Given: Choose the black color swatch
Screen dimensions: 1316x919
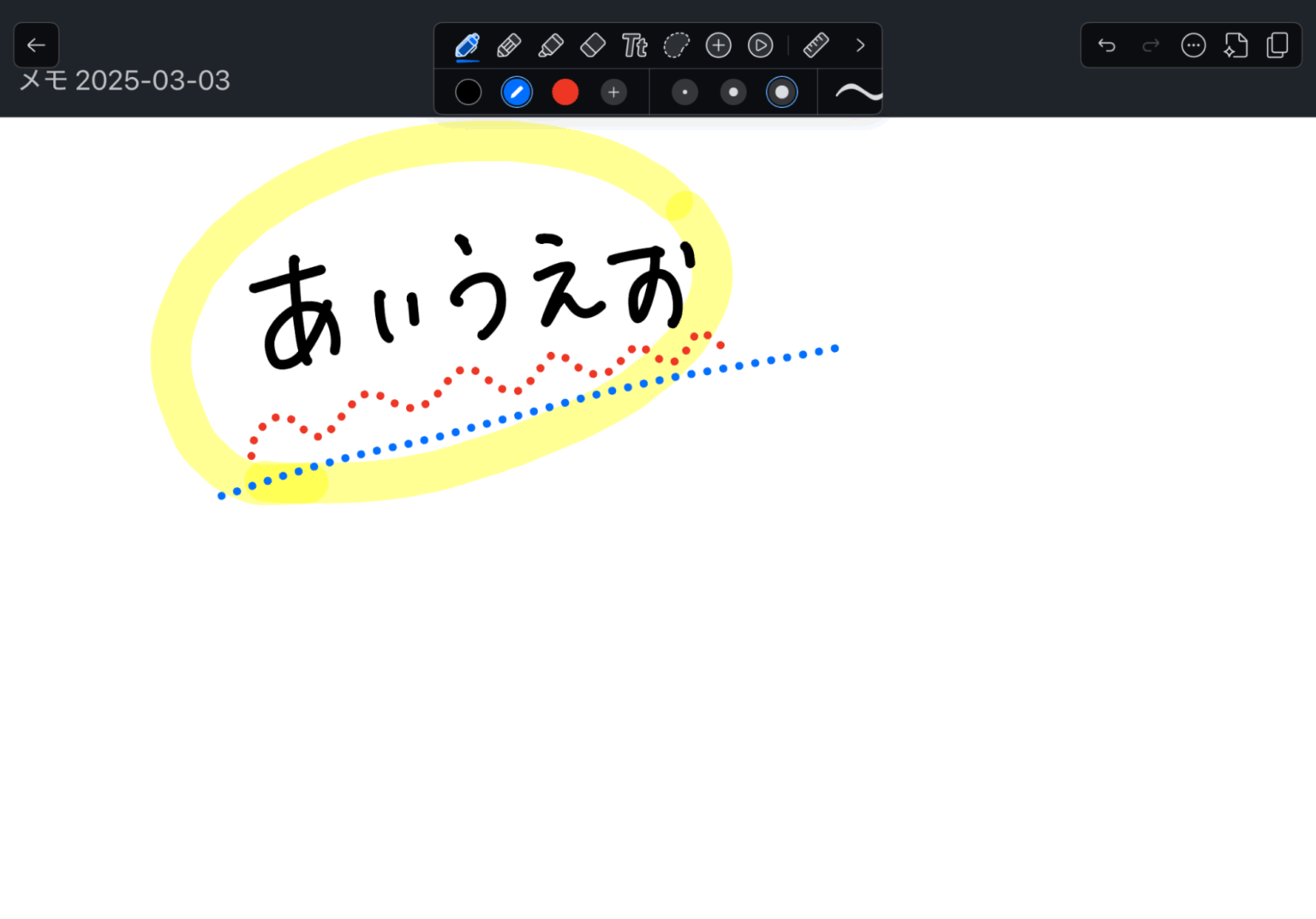Looking at the screenshot, I should tap(468, 92).
